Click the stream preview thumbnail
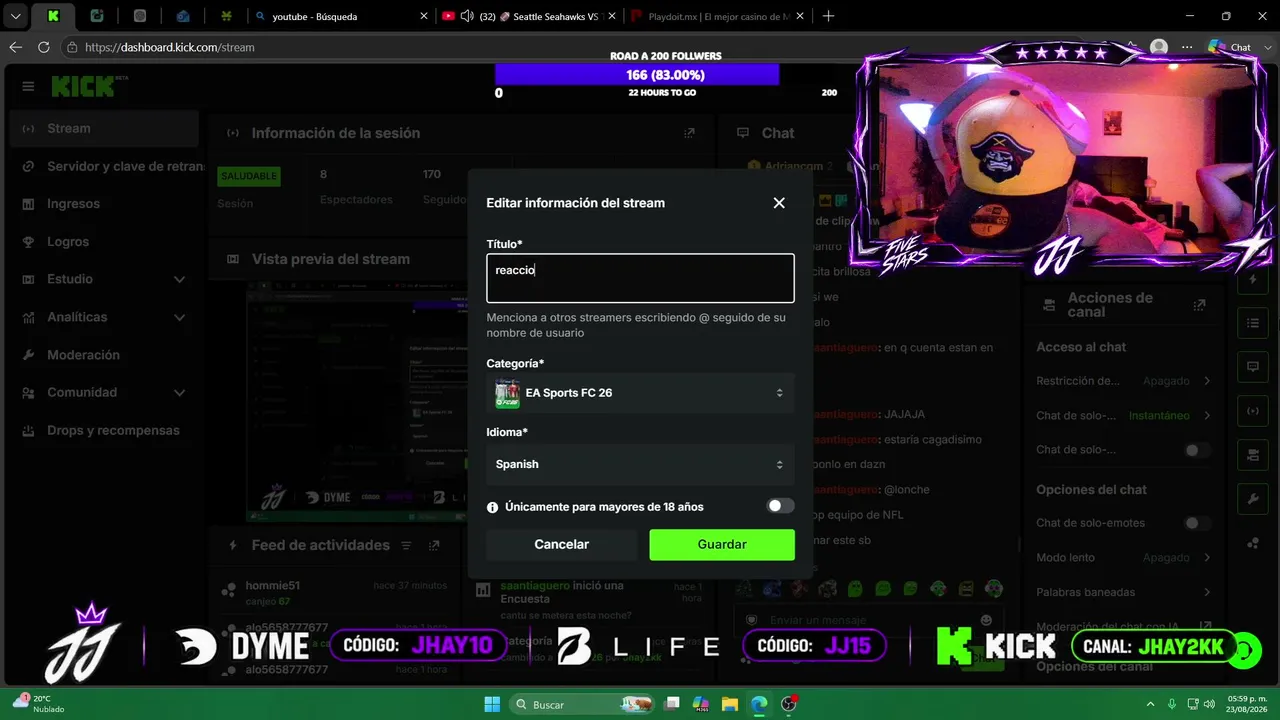Viewport: 1280px width, 720px height. [x=357, y=402]
